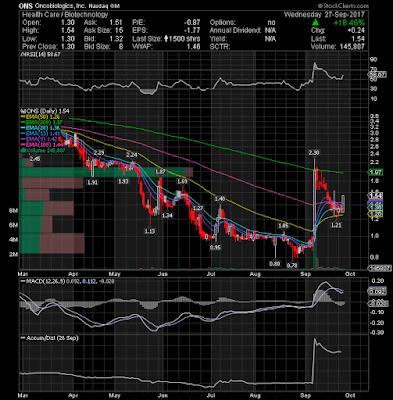The image size is (393, 400).
Task: Click the Jul label on price chart axis
Action: coord(211,274)
